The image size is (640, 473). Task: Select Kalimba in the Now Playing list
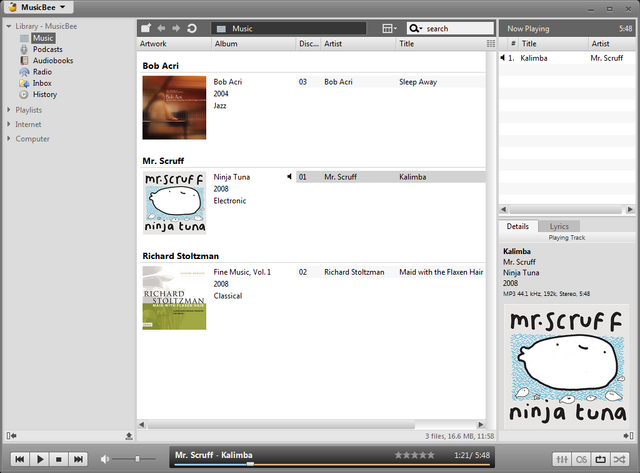[x=567, y=58]
